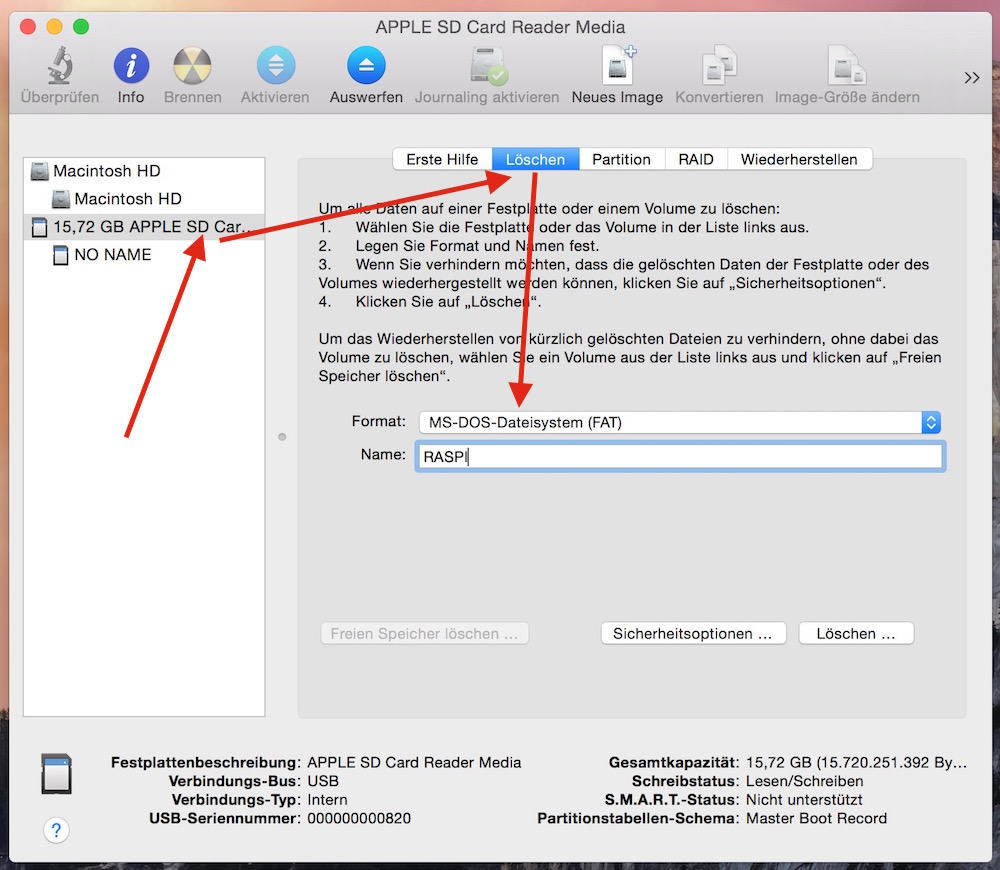Click the Verbindungs-Typ Intern value

[327, 800]
